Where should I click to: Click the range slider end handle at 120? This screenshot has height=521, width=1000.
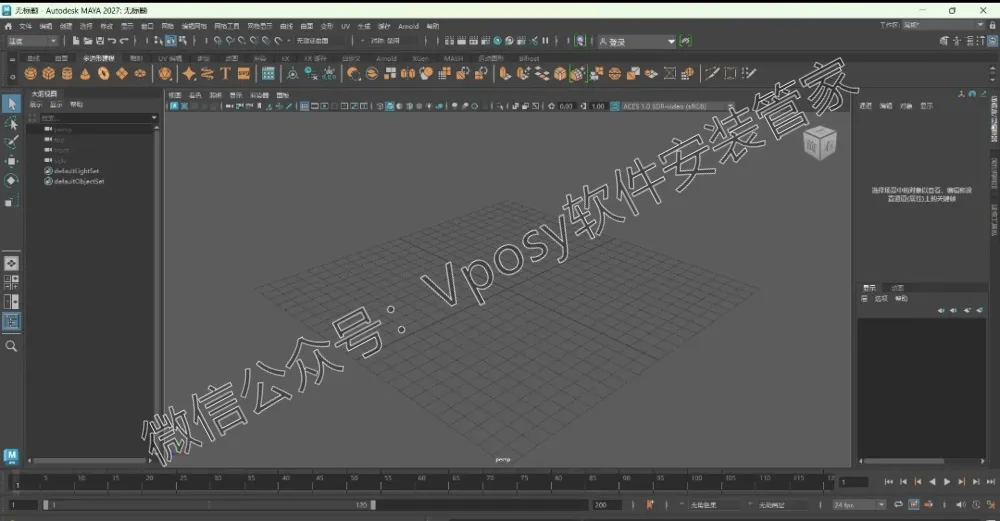pyautogui.click(x=373, y=504)
